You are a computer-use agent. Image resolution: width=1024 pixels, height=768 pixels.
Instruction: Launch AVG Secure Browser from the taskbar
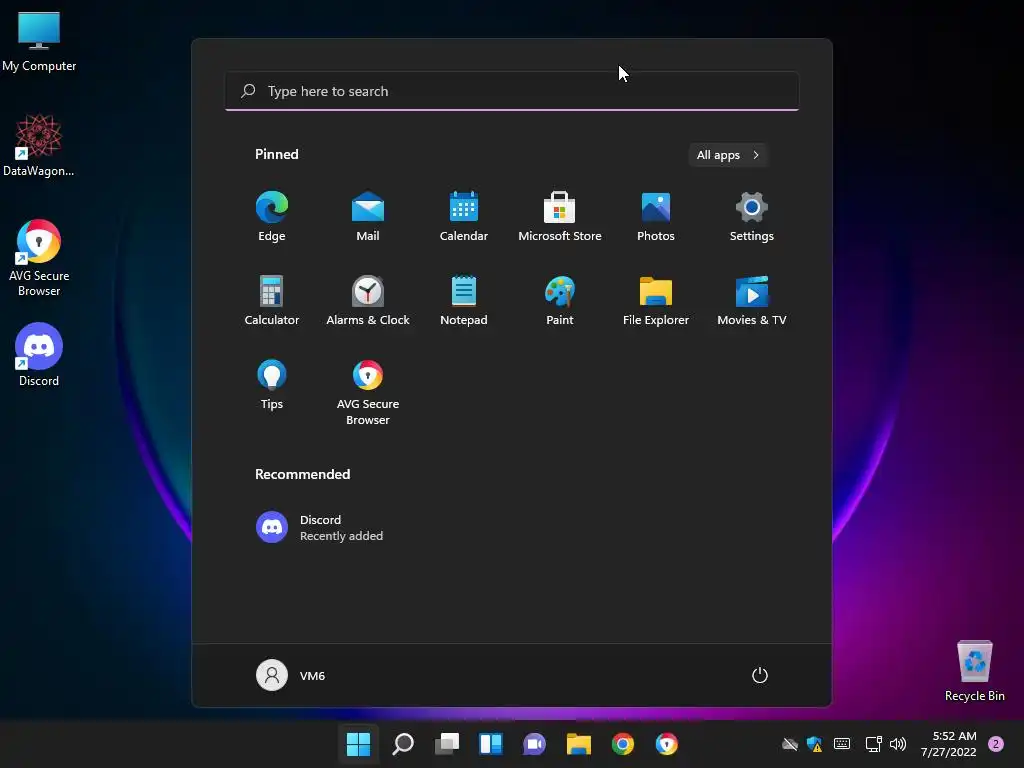click(x=666, y=744)
